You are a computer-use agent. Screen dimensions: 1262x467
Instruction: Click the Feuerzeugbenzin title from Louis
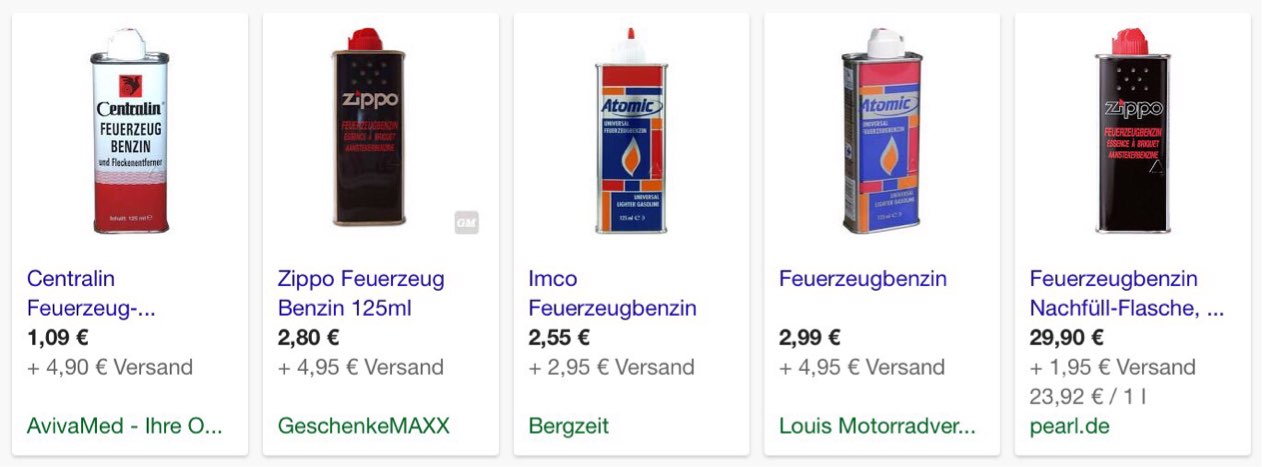(862, 278)
